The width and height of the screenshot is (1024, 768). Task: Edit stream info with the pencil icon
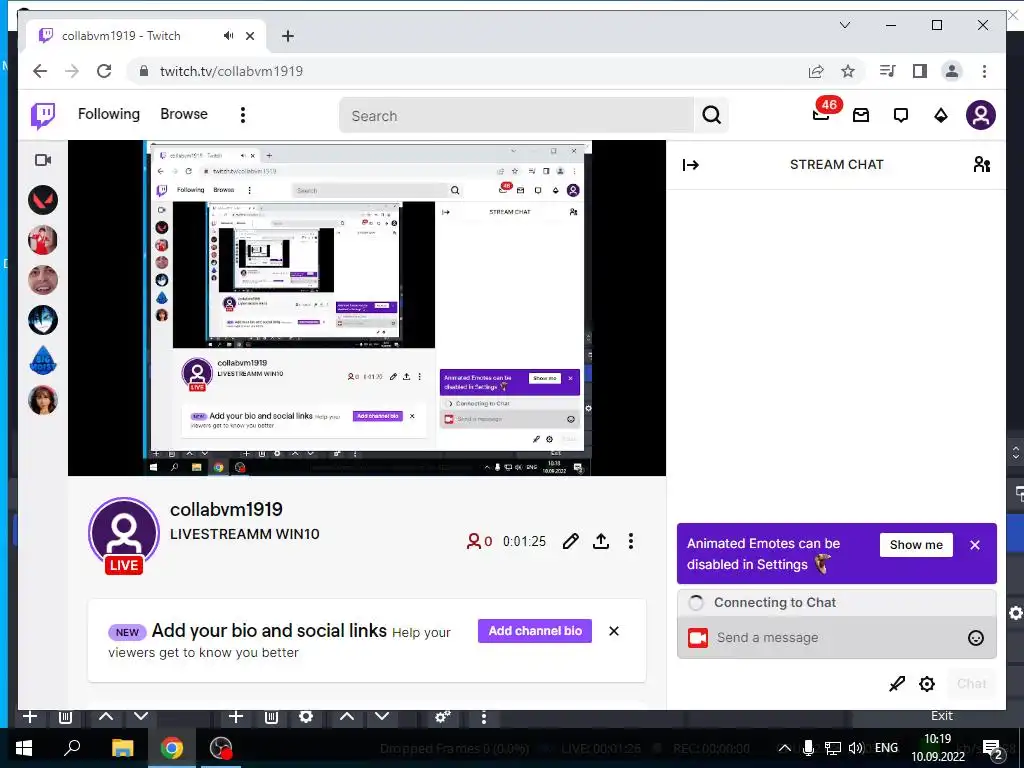click(x=570, y=541)
